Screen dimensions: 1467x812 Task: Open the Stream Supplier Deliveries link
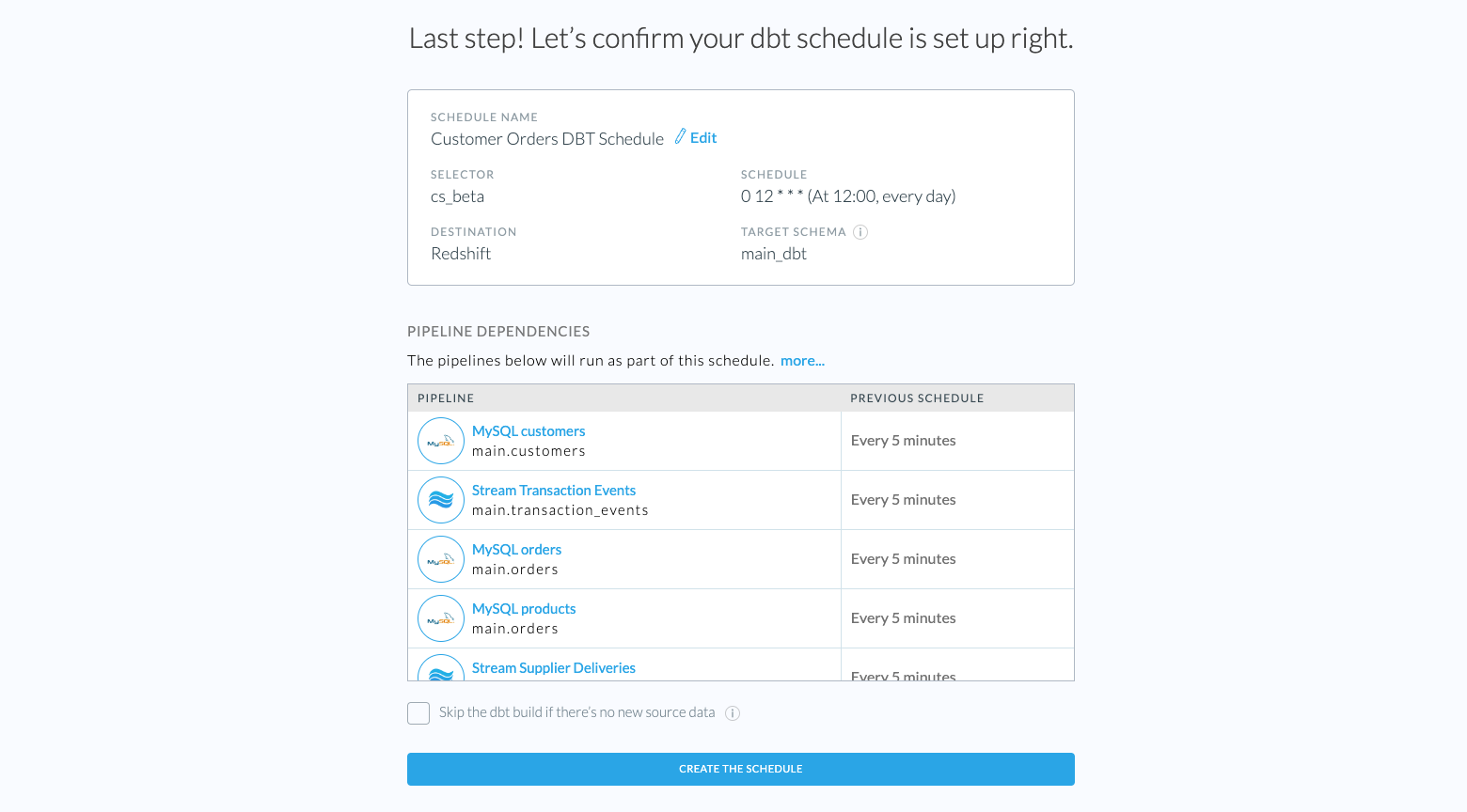(554, 668)
